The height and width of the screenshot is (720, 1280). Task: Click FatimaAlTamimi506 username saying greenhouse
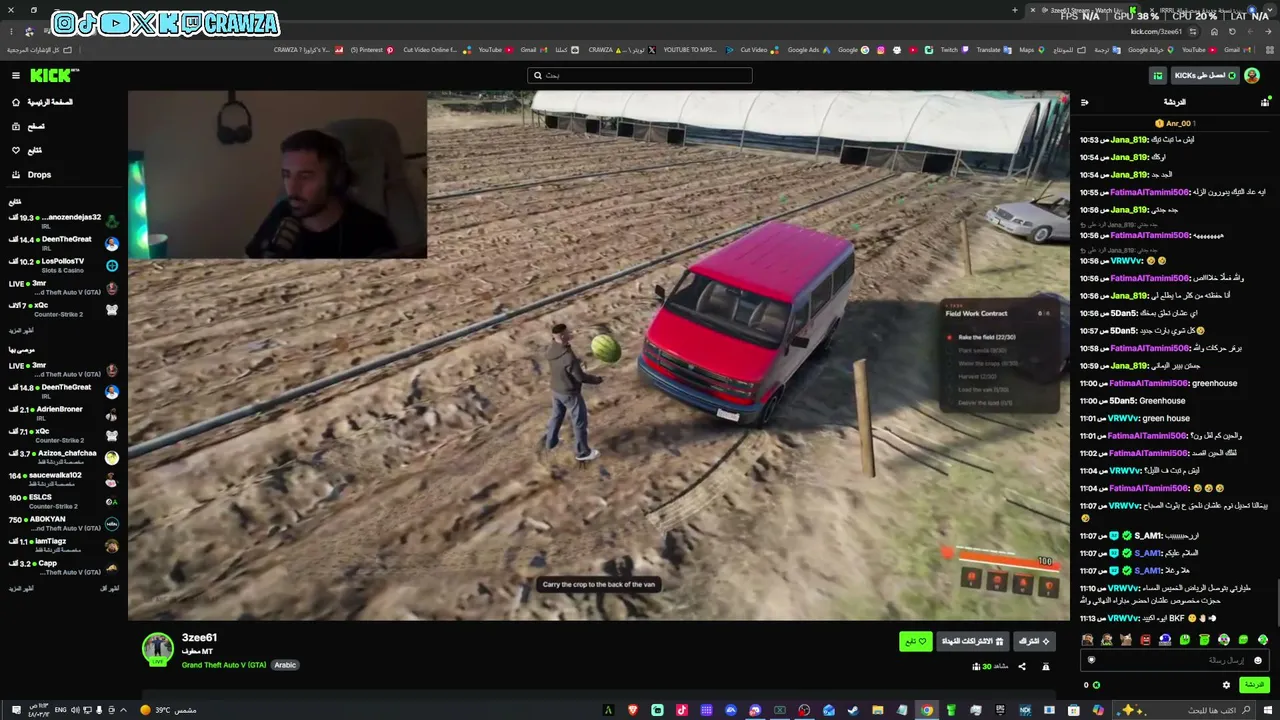1150,383
